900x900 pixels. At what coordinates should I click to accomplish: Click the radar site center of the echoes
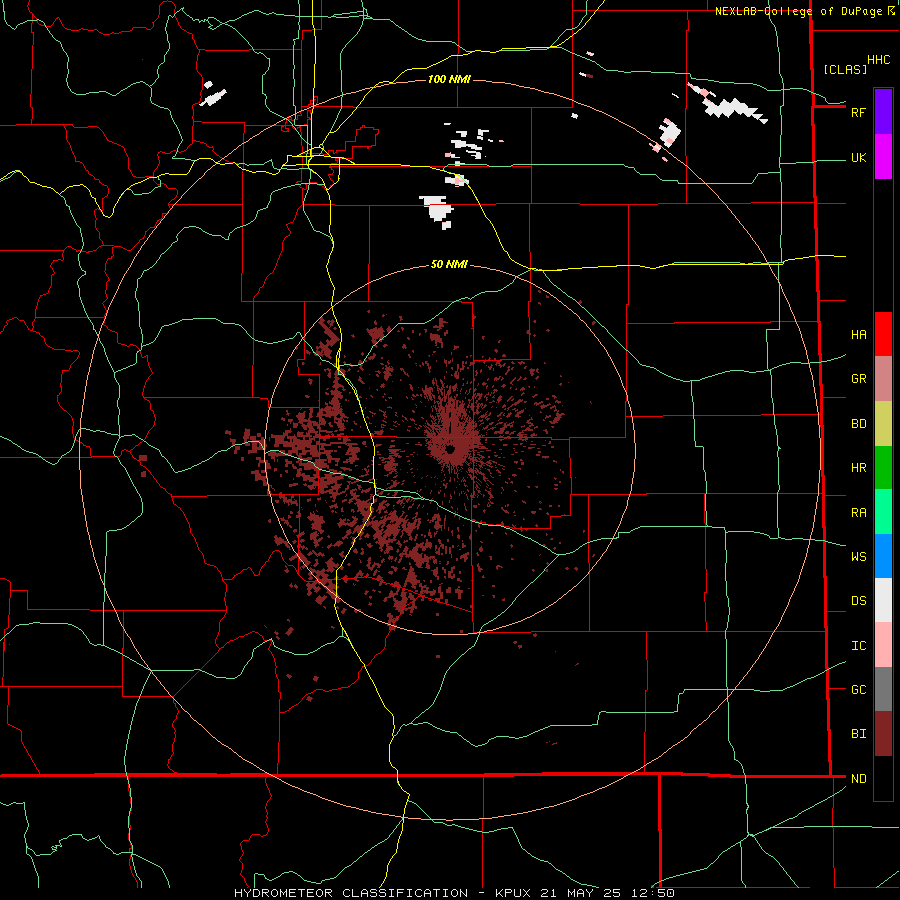pyautogui.click(x=451, y=449)
